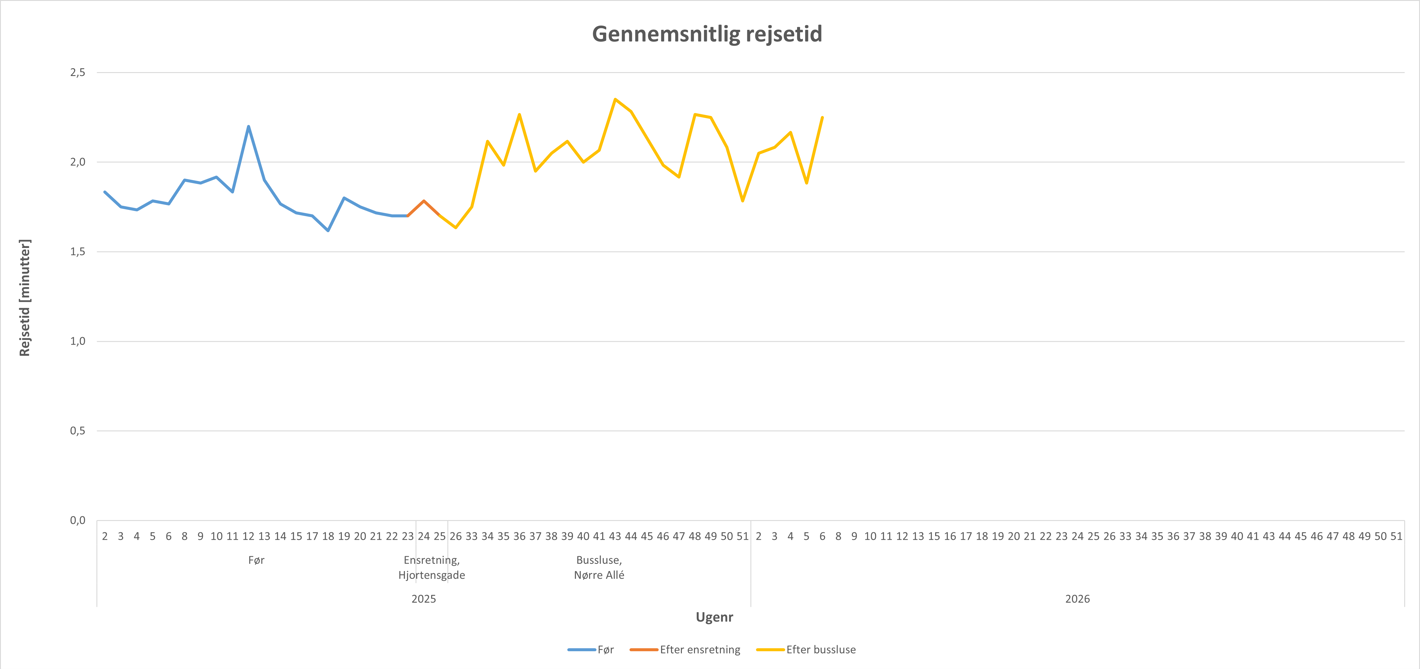
Task: Click the orange line peak at week 24
Action: [x=424, y=201]
